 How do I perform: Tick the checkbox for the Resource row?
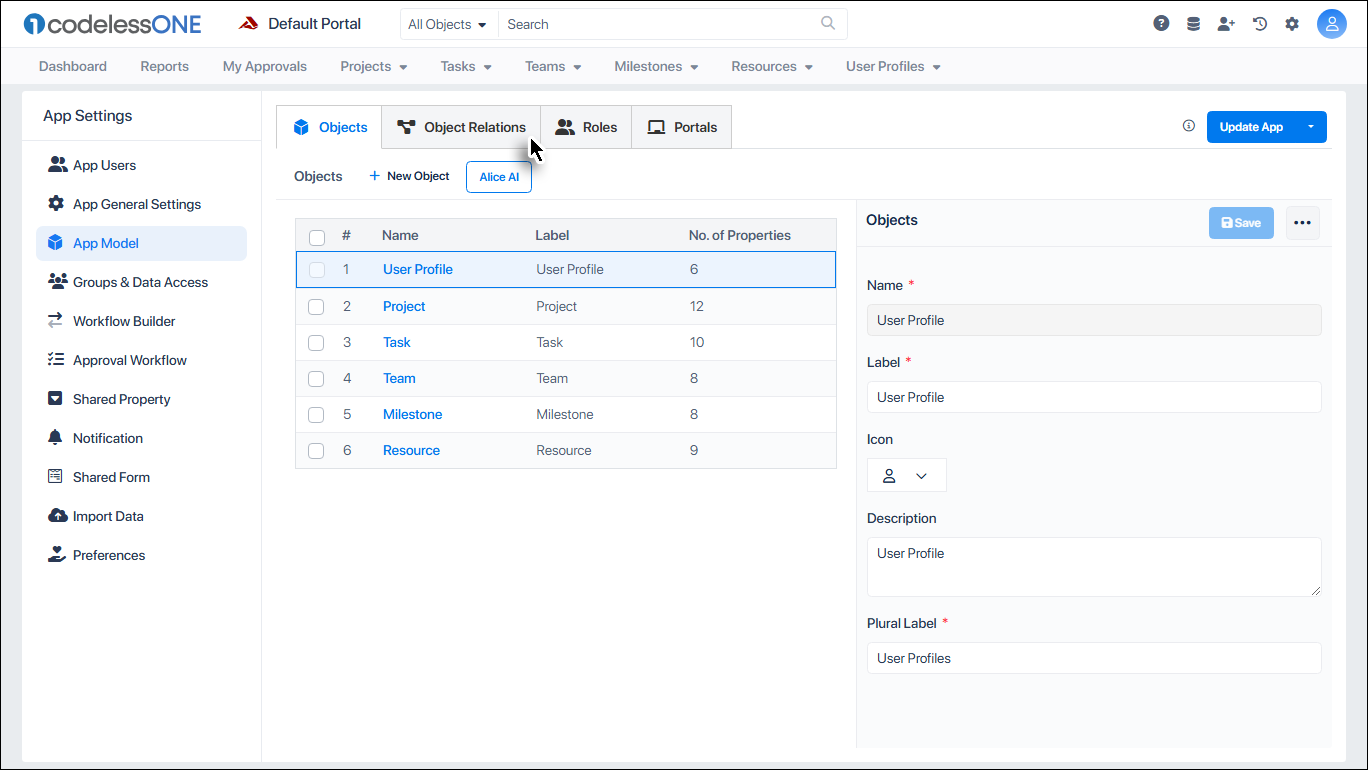(316, 451)
